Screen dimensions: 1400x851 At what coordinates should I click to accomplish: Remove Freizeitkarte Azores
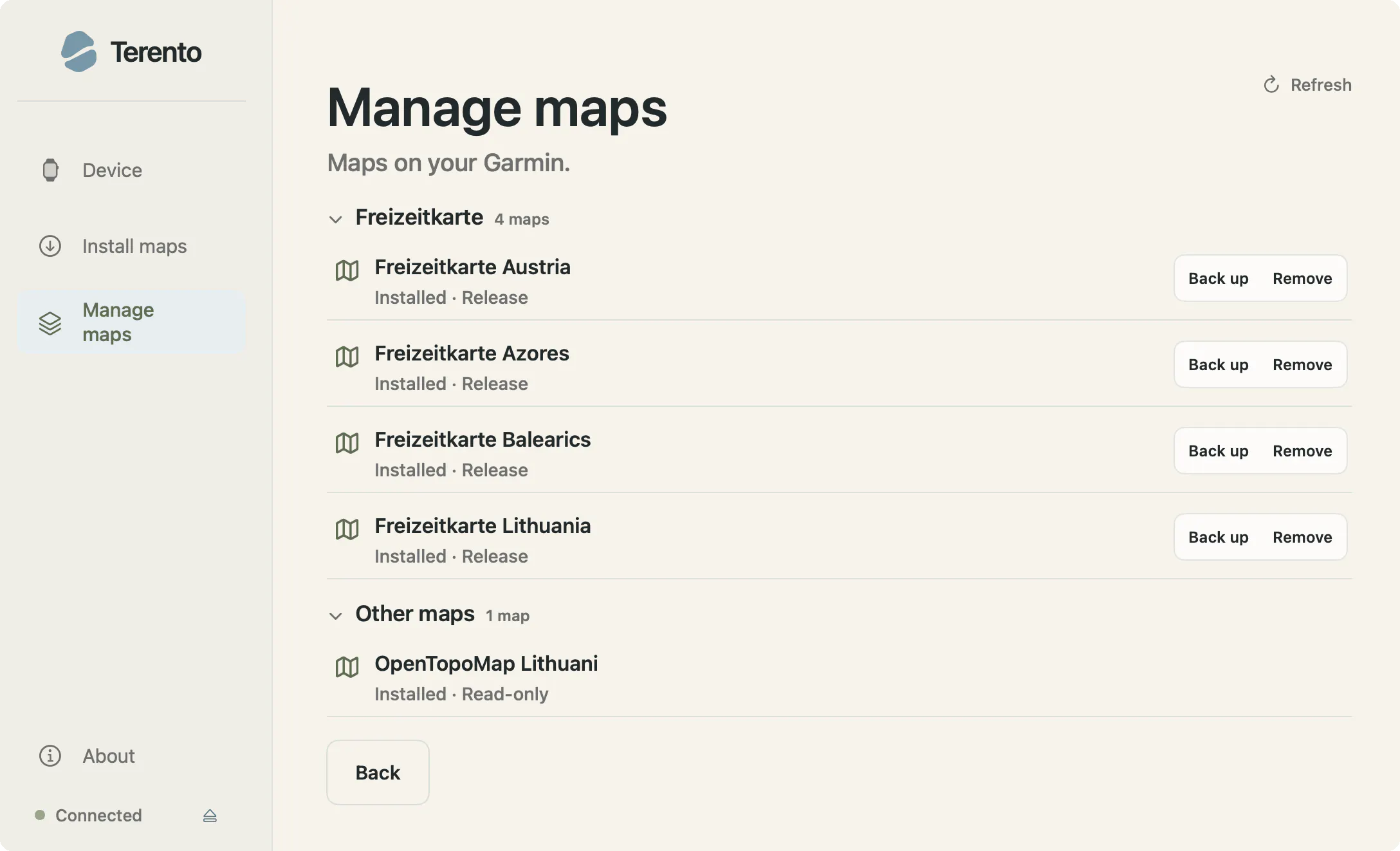[x=1302, y=364]
